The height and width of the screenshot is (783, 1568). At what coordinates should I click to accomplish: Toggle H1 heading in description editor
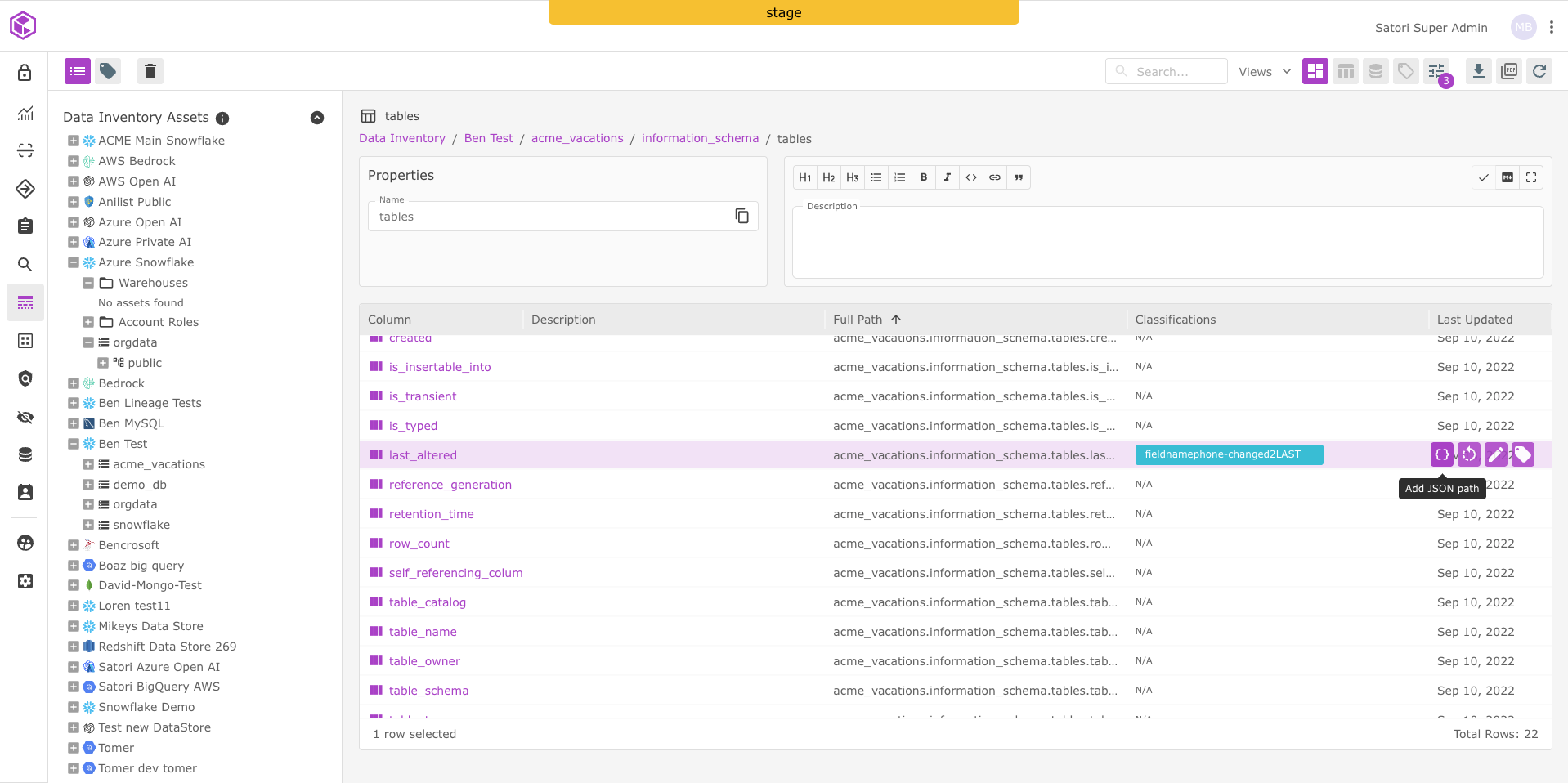(x=805, y=177)
